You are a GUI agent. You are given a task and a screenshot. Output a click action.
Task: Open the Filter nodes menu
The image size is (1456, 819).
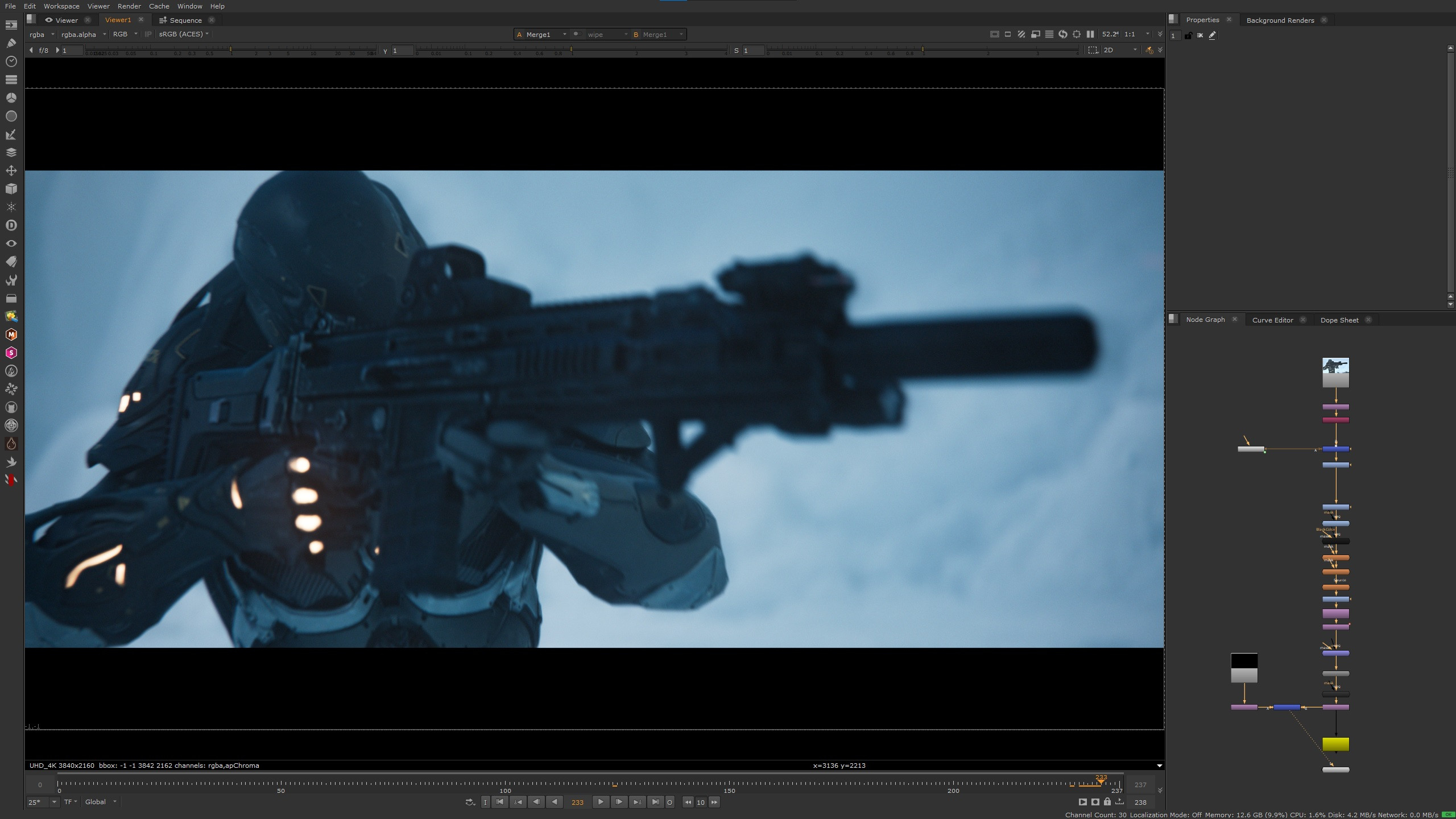point(11,116)
